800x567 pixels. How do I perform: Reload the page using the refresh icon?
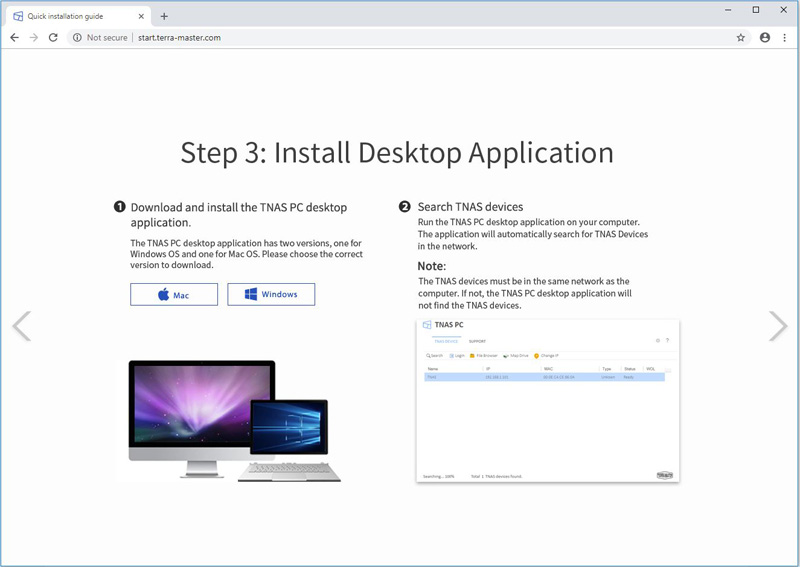tap(54, 38)
